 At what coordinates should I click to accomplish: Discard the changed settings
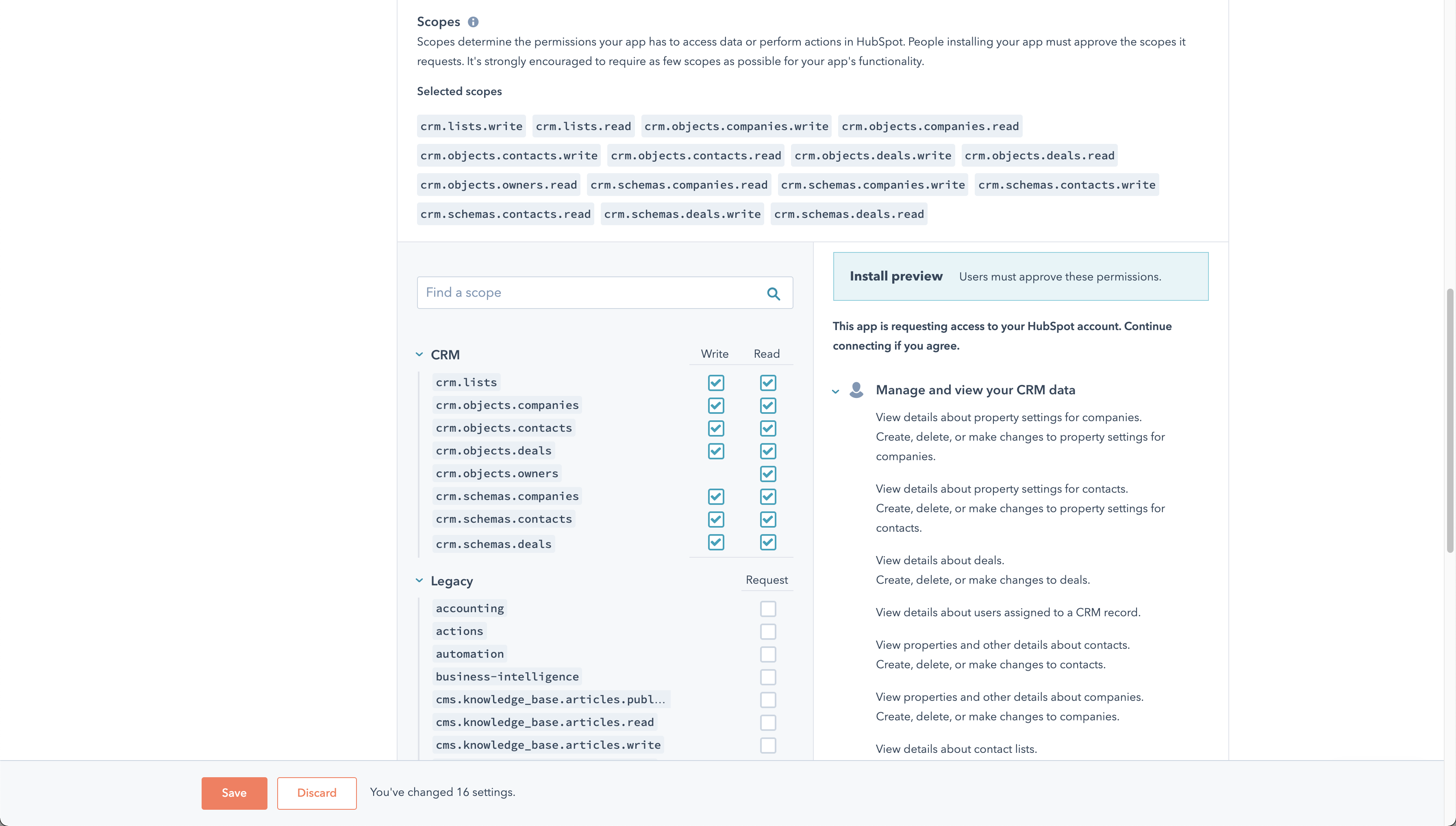(317, 793)
